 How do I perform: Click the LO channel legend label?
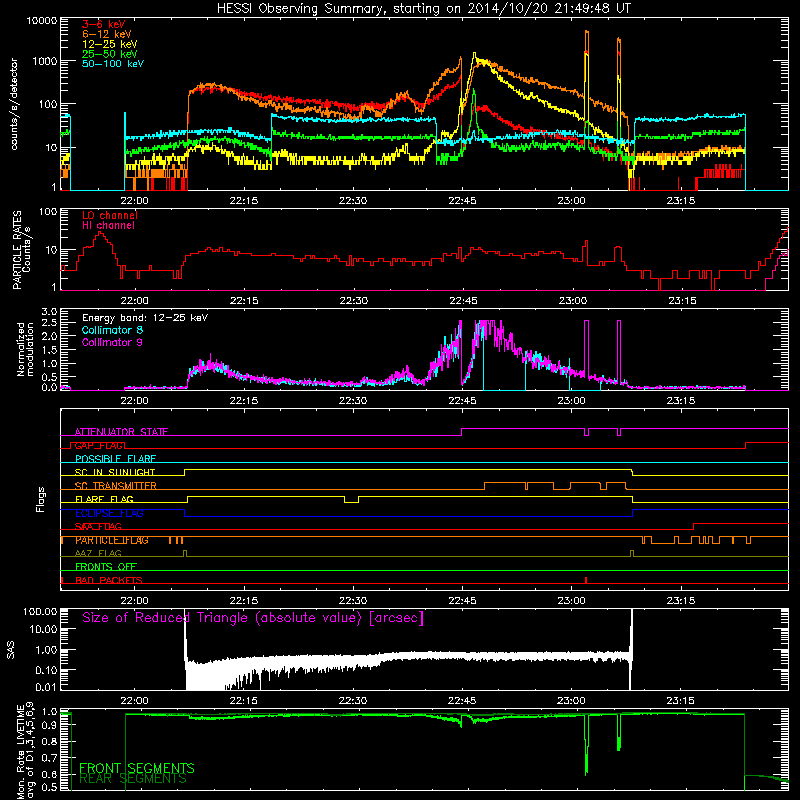(110, 215)
